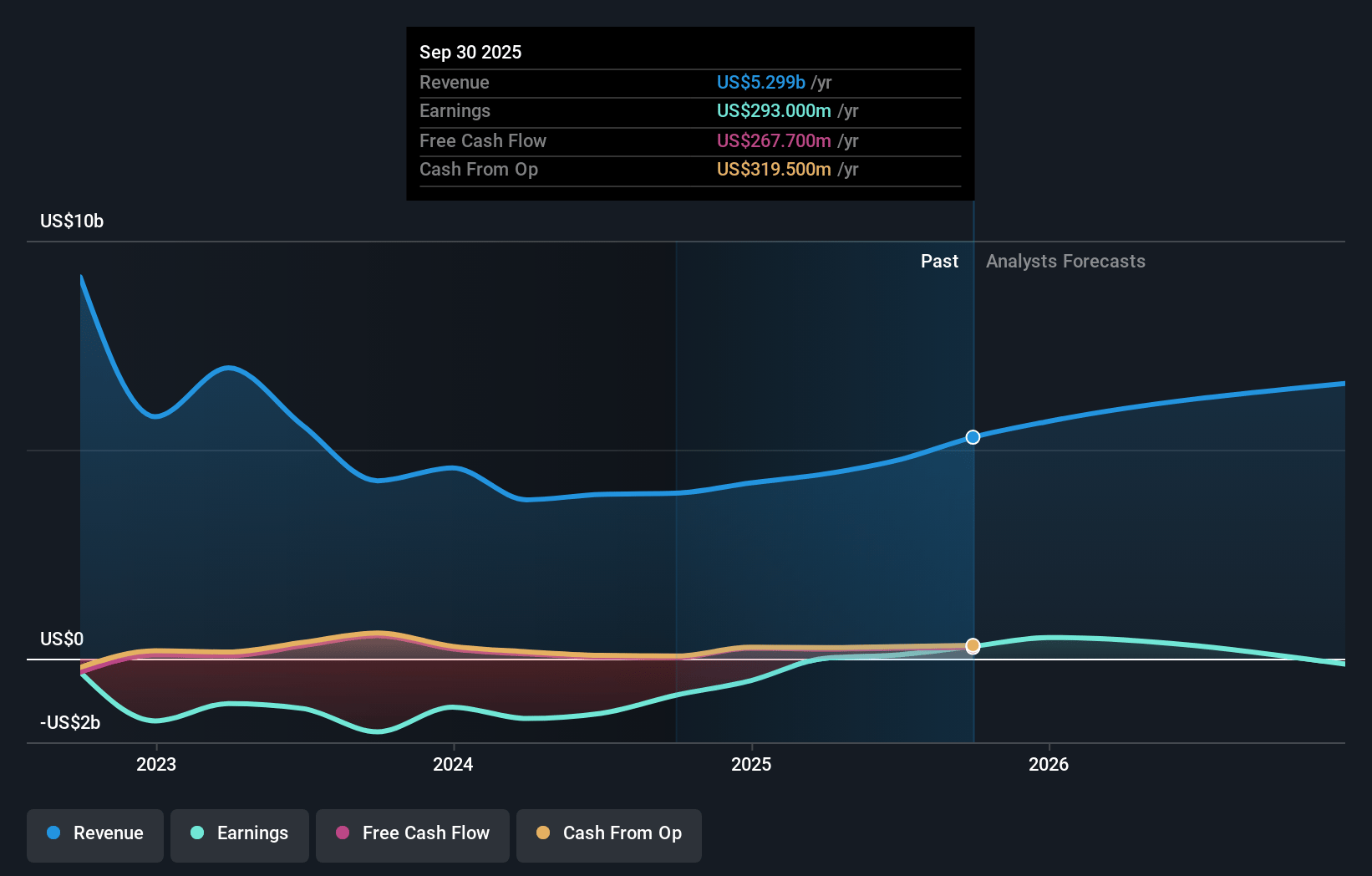Click the pink Free Cash Flow legend dot

(343, 833)
